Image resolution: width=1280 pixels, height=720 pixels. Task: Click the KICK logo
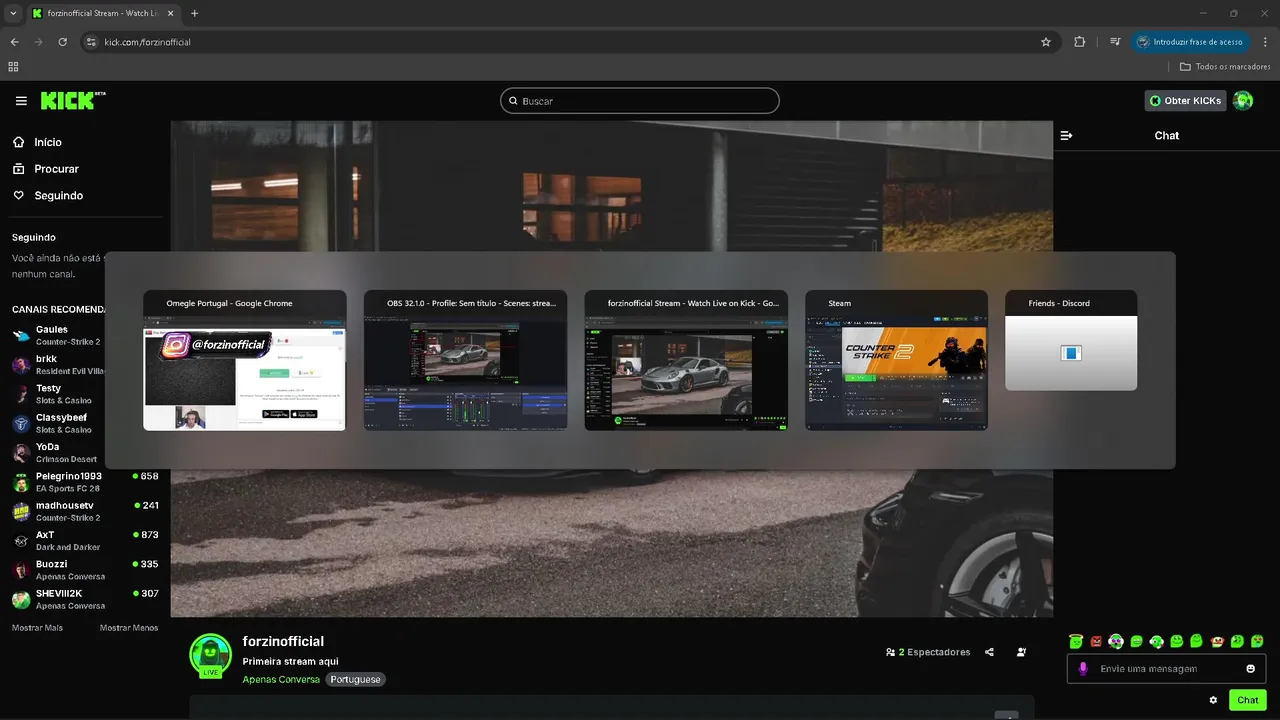point(73,100)
